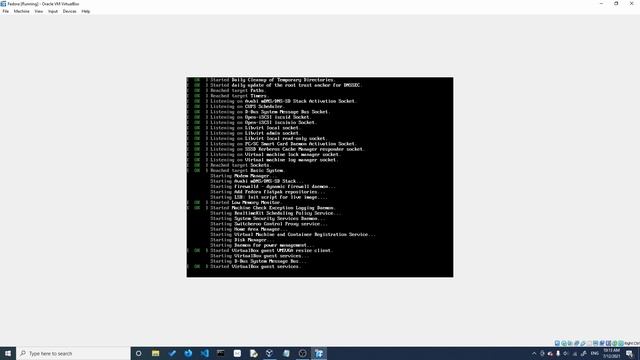The width and height of the screenshot is (640, 360).
Task: Click 'Listening on CUPS Scheduler' line
Action: (x=247, y=107)
